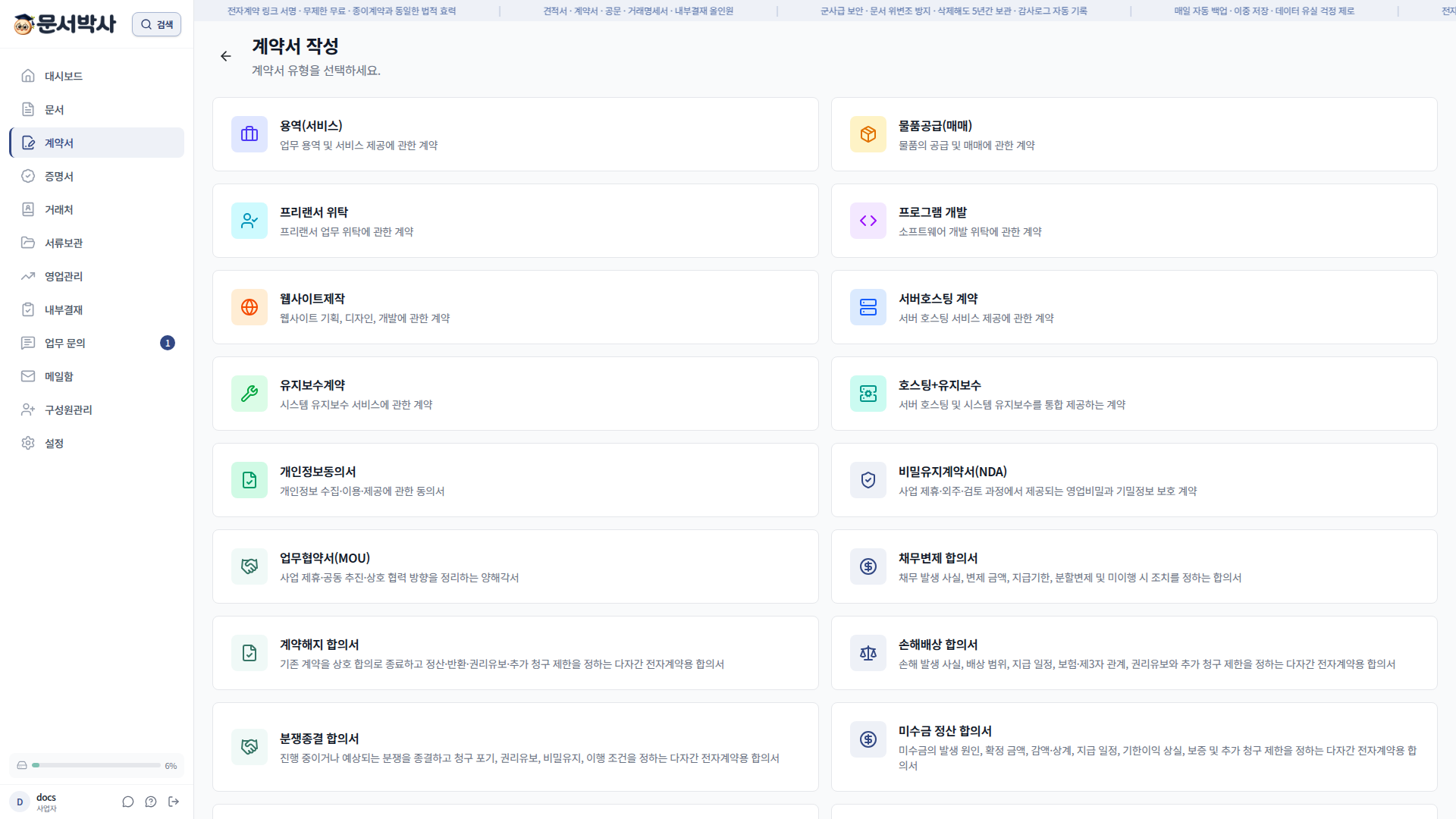
Task: Choose the 유지보수계약 title
Action: point(312,385)
